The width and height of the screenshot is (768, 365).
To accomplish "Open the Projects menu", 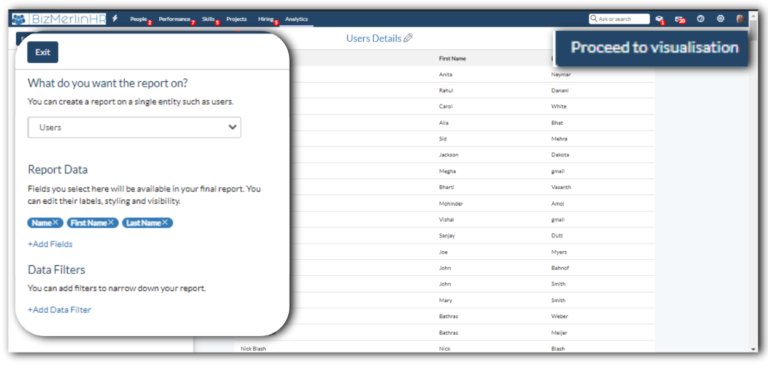I will [237, 19].
